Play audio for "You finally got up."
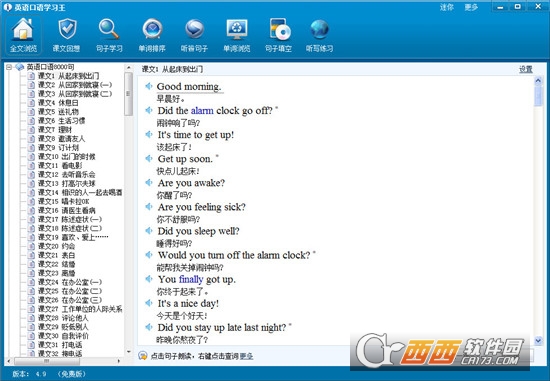 (x=149, y=279)
